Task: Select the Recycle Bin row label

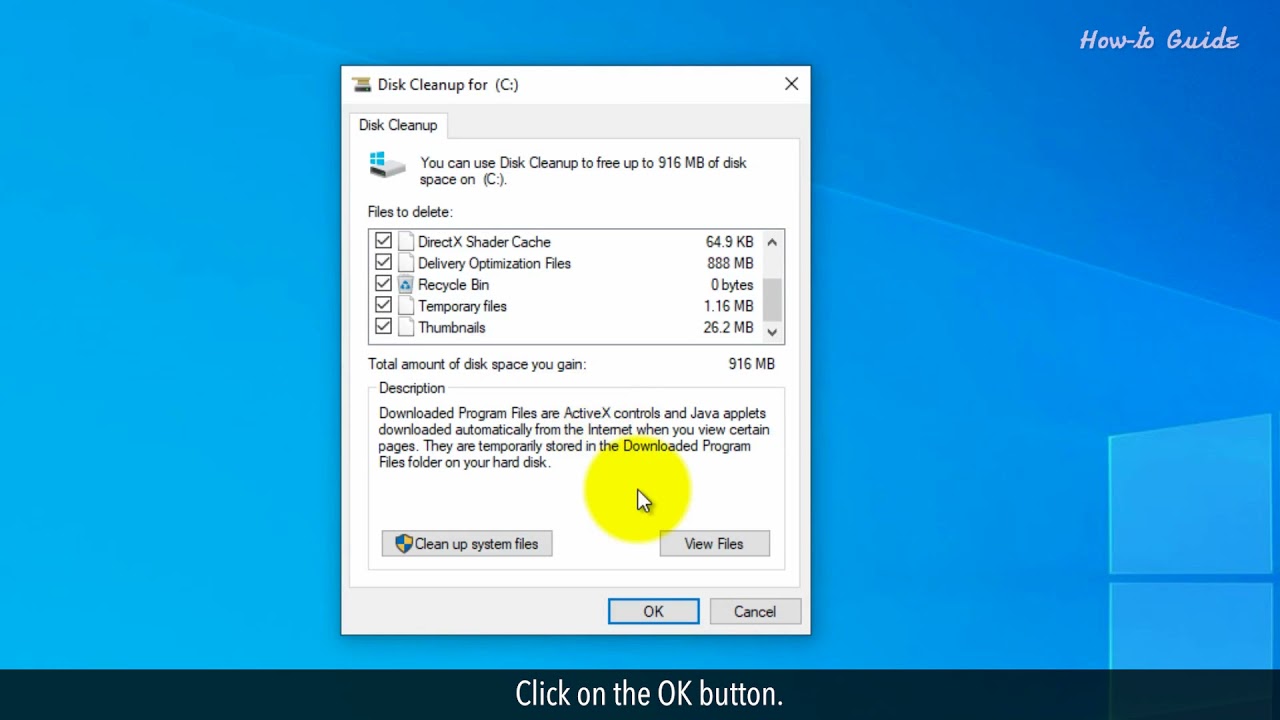Action: point(453,285)
